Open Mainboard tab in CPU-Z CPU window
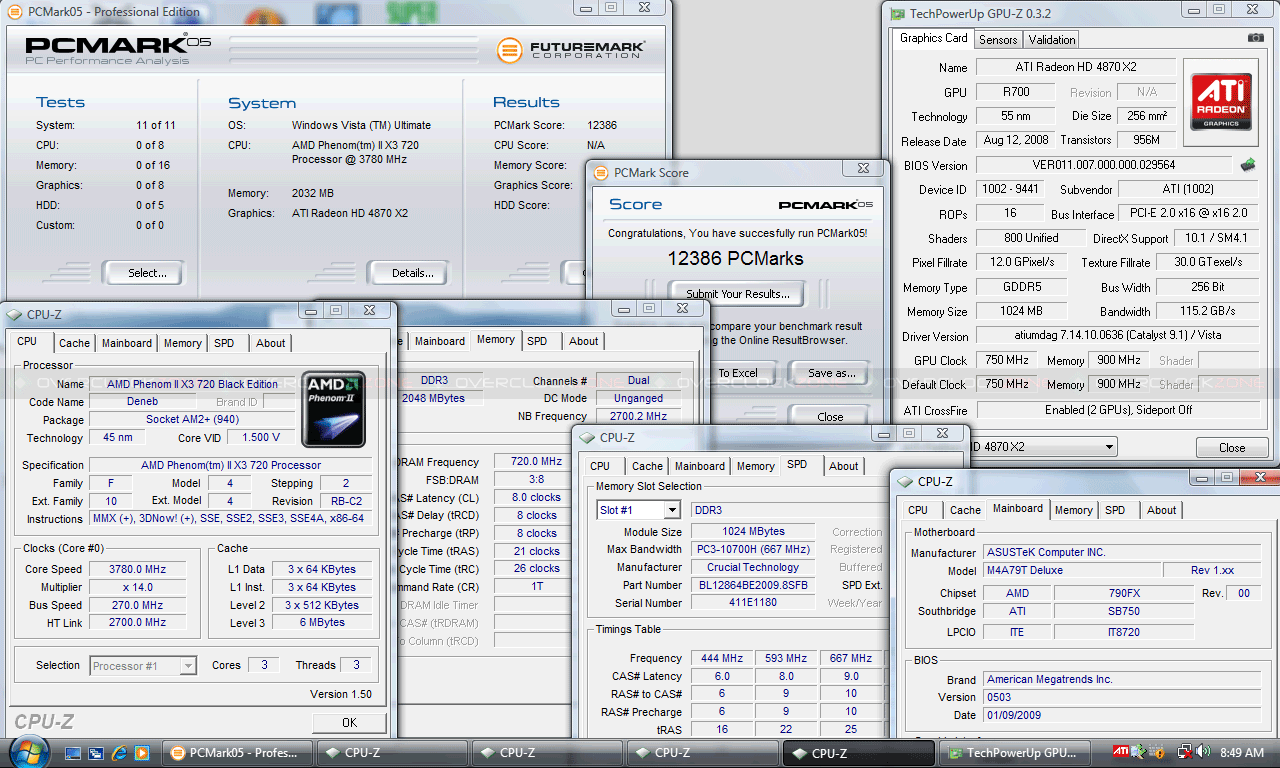The image size is (1280, 768). point(127,343)
